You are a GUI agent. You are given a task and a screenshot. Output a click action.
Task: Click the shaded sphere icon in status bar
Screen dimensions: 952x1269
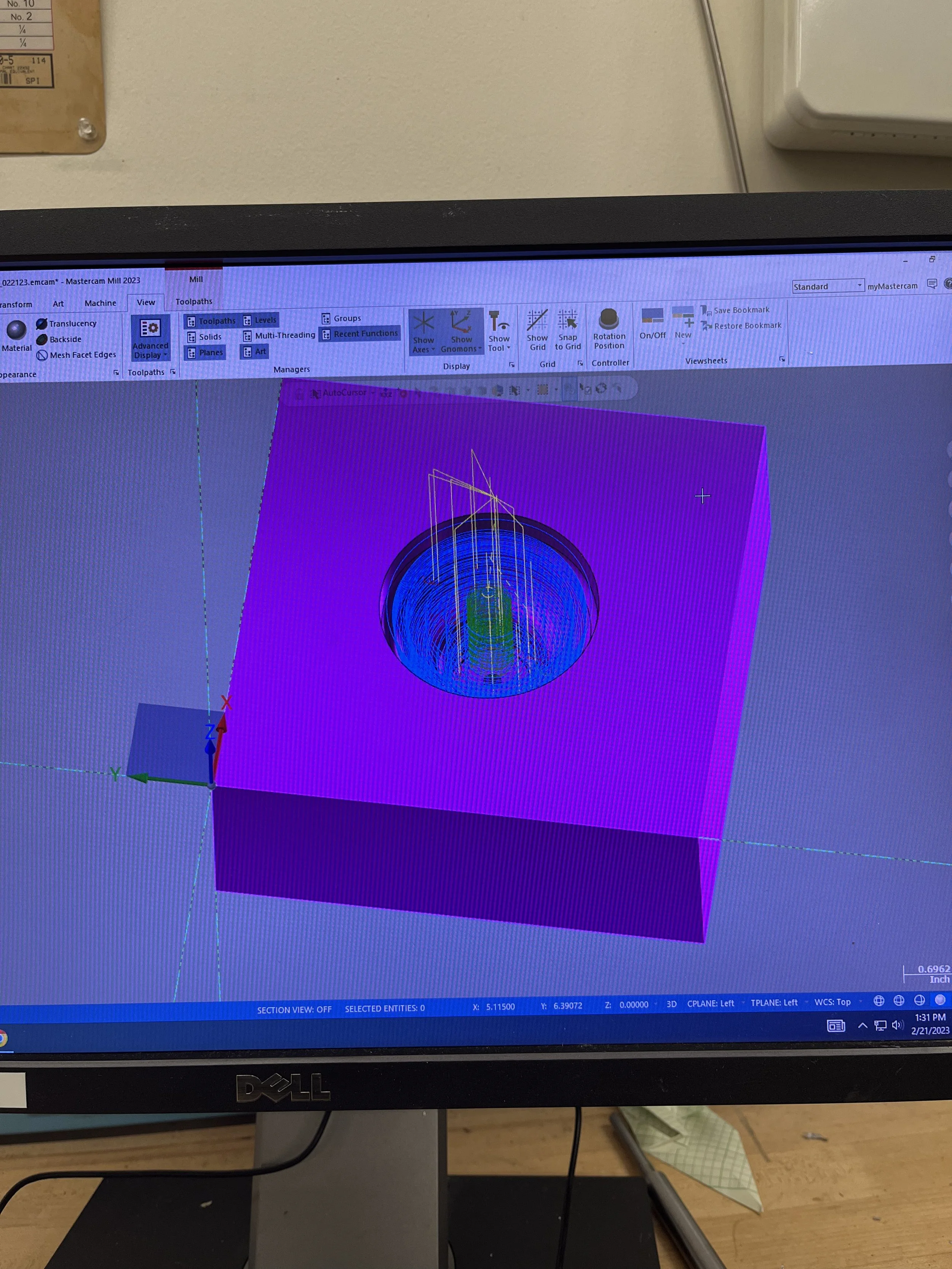[940, 999]
